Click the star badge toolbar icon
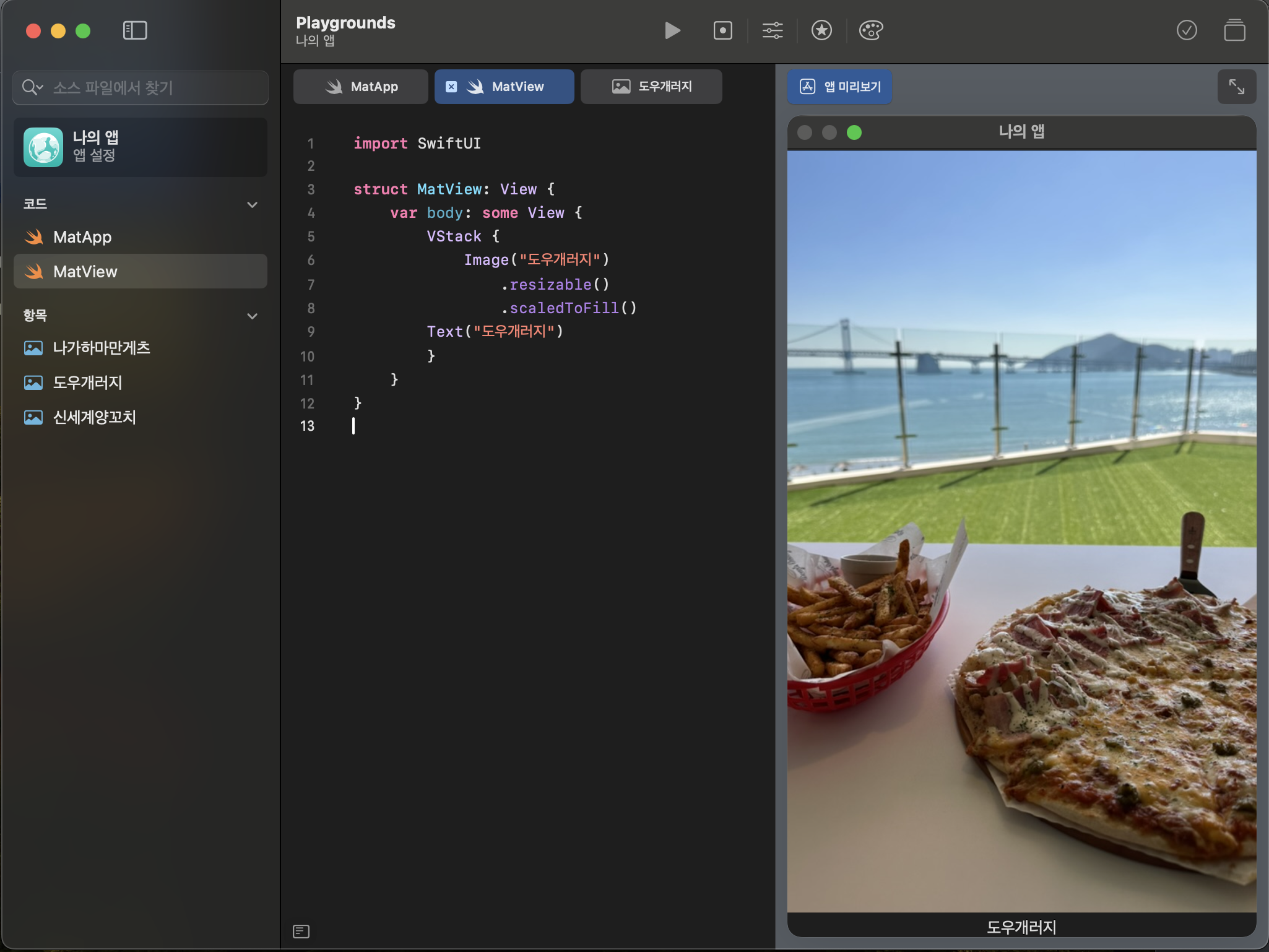1269x952 pixels. click(x=821, y=30)
